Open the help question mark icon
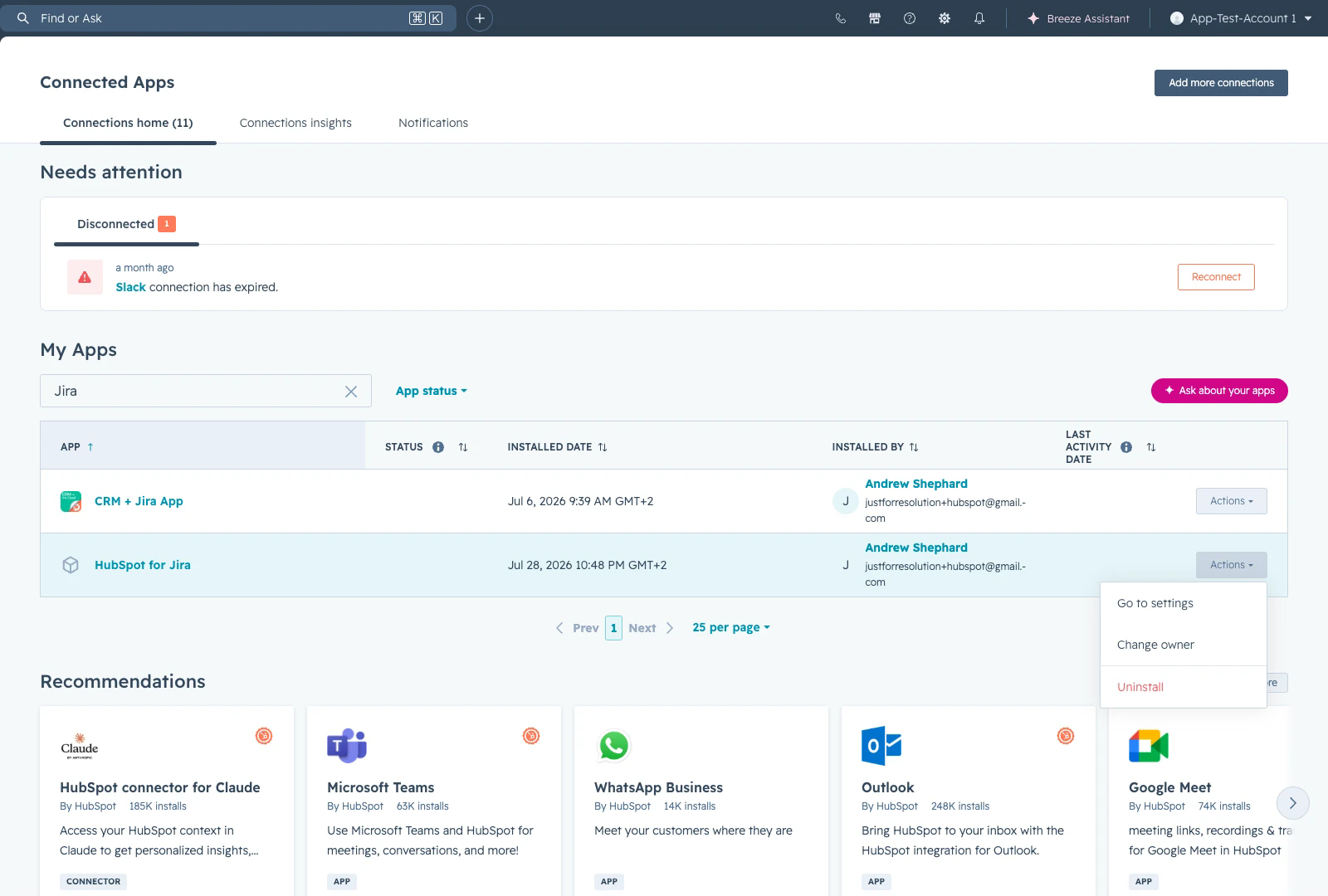The width and height of the screenshot is (1328, 896). click(x=910, y=18)
